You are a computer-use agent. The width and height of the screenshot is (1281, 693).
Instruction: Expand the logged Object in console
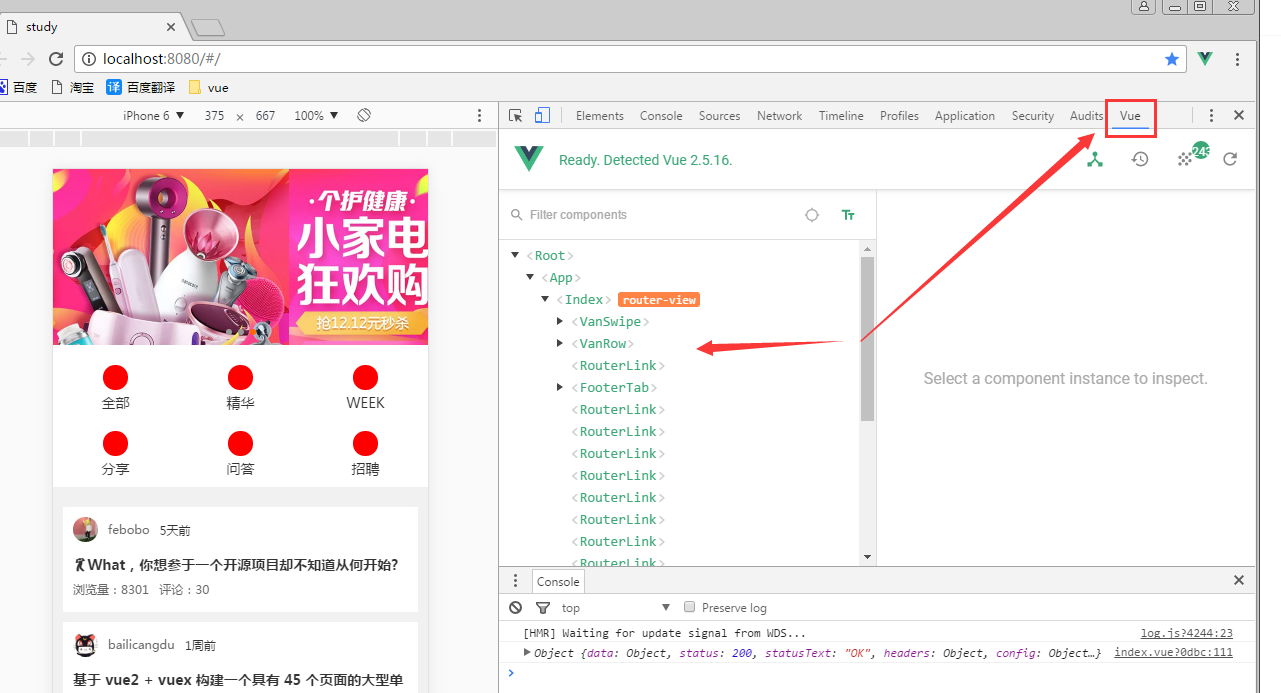pyautogui.click(x=527, y=652)
